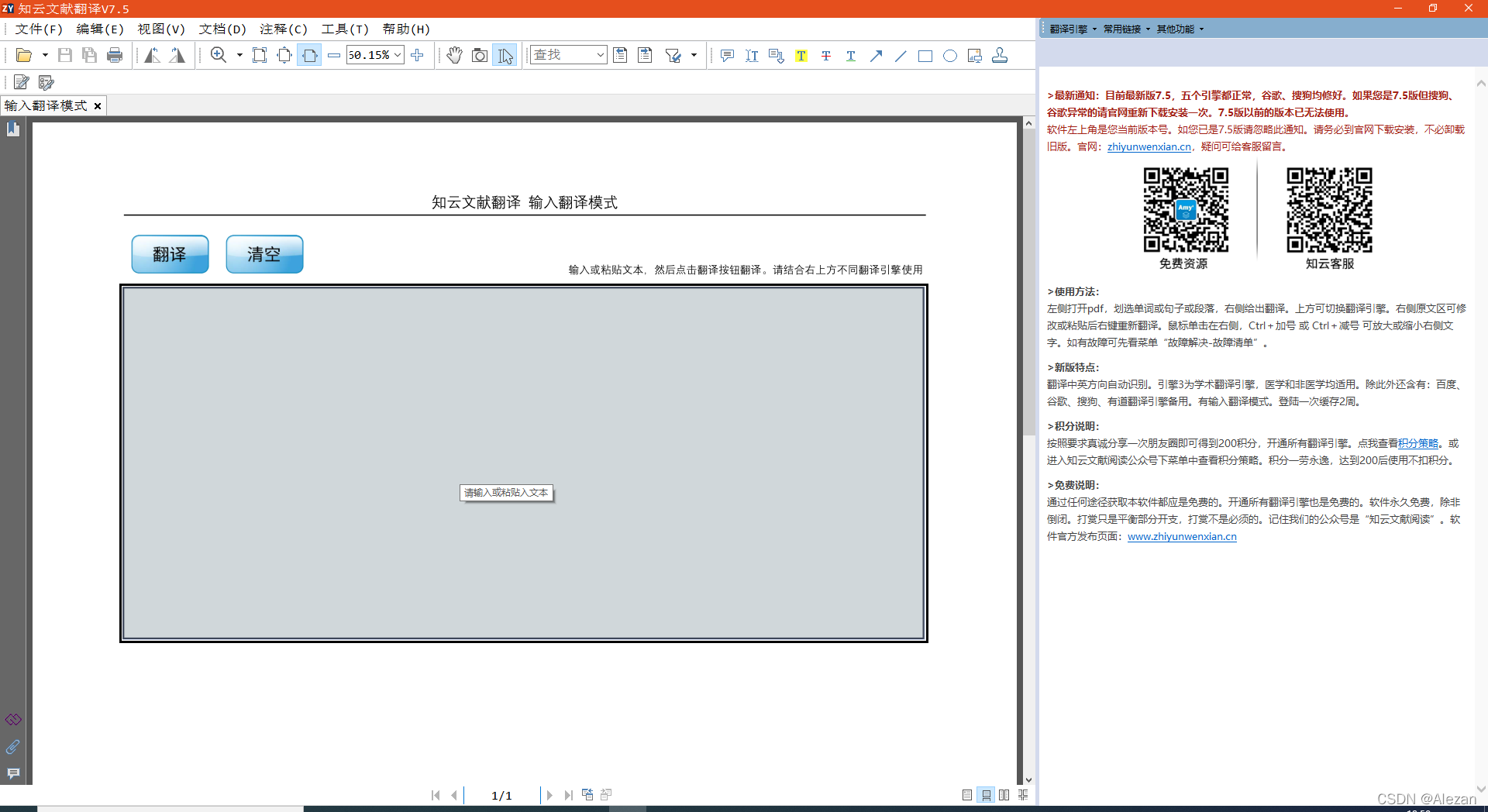Select the rectangle drawing tool
Image resolution: width=1488 pixels, height=812 pixels.
tap(925, 55)
